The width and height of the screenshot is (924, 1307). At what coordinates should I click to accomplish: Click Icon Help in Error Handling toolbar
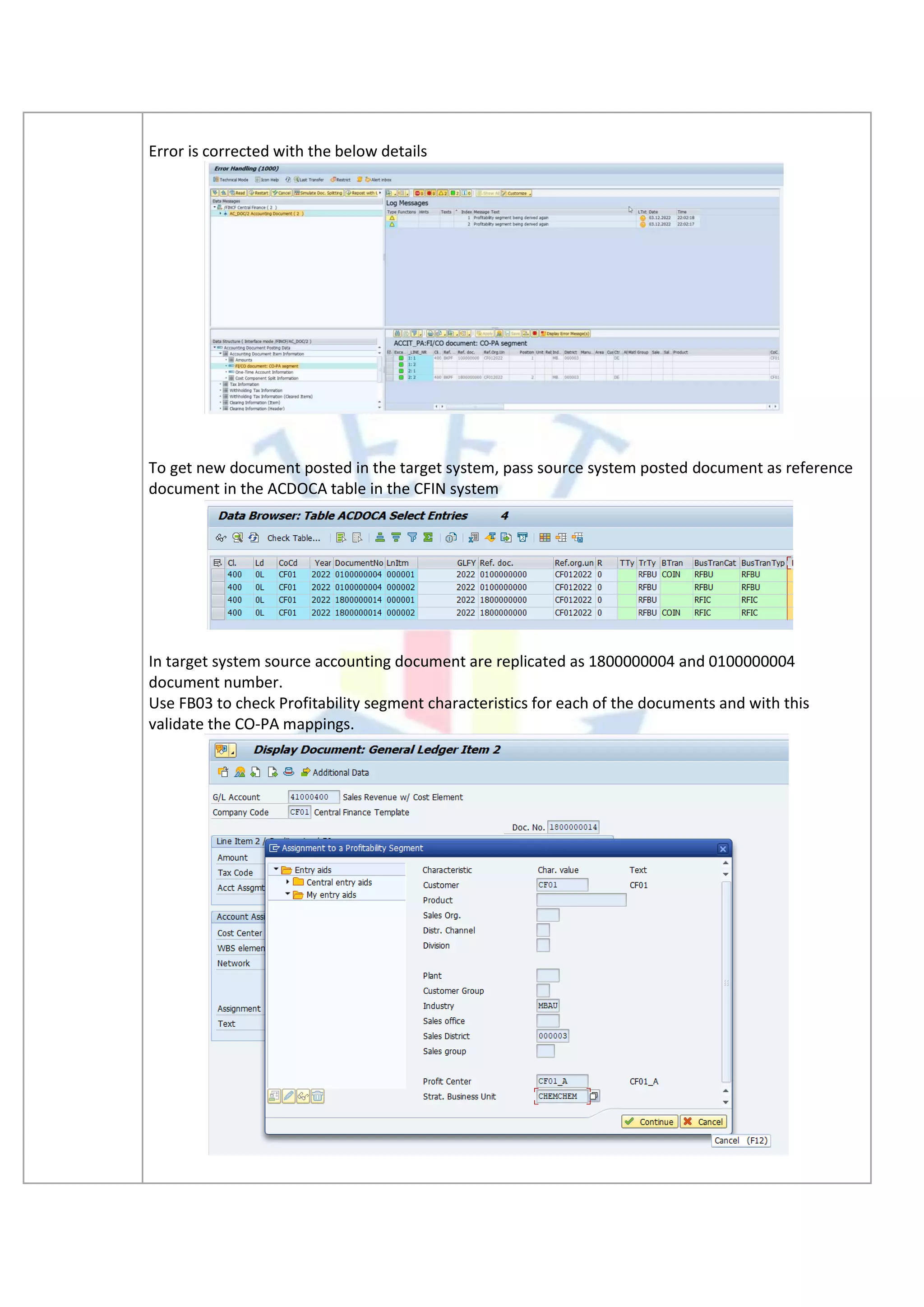(x=267, y=179)
